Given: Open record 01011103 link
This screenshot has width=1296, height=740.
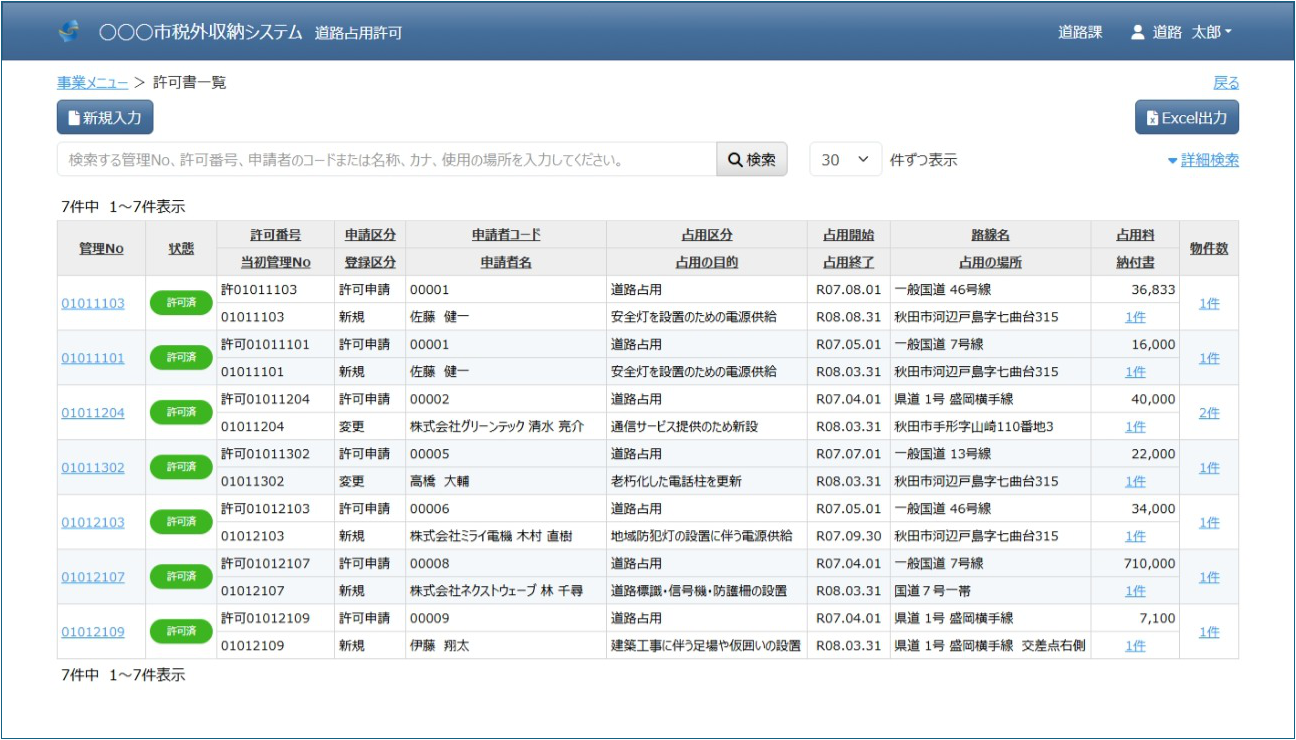Looking at the screenshot, I should tap(93, 303).
